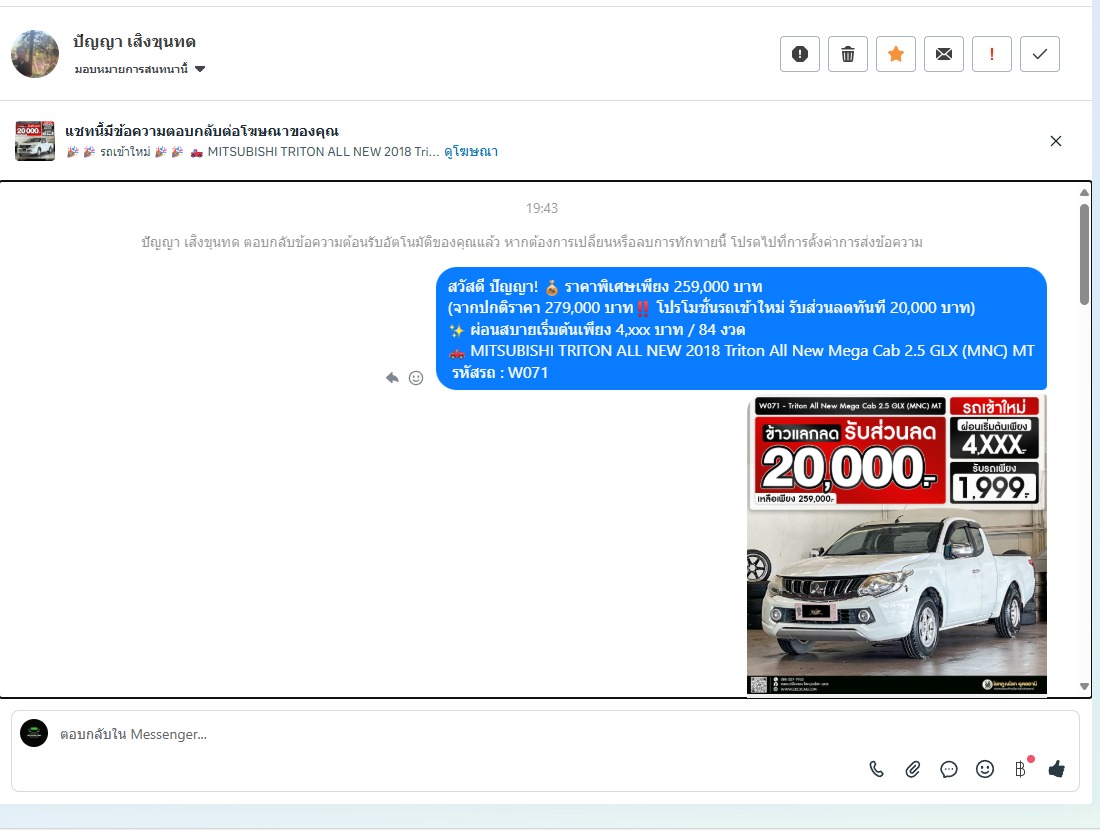Click page avatar beside reply box
This screenshot has height=830, width=1100.
coord(34,733)
